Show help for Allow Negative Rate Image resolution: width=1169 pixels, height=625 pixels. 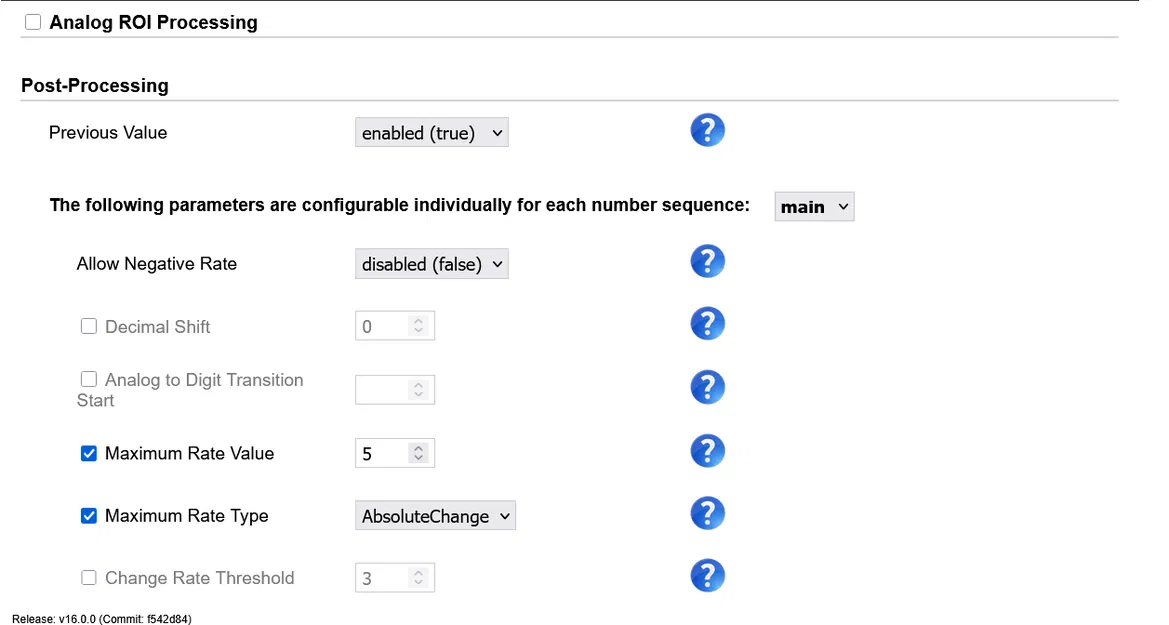pos(707,262)
